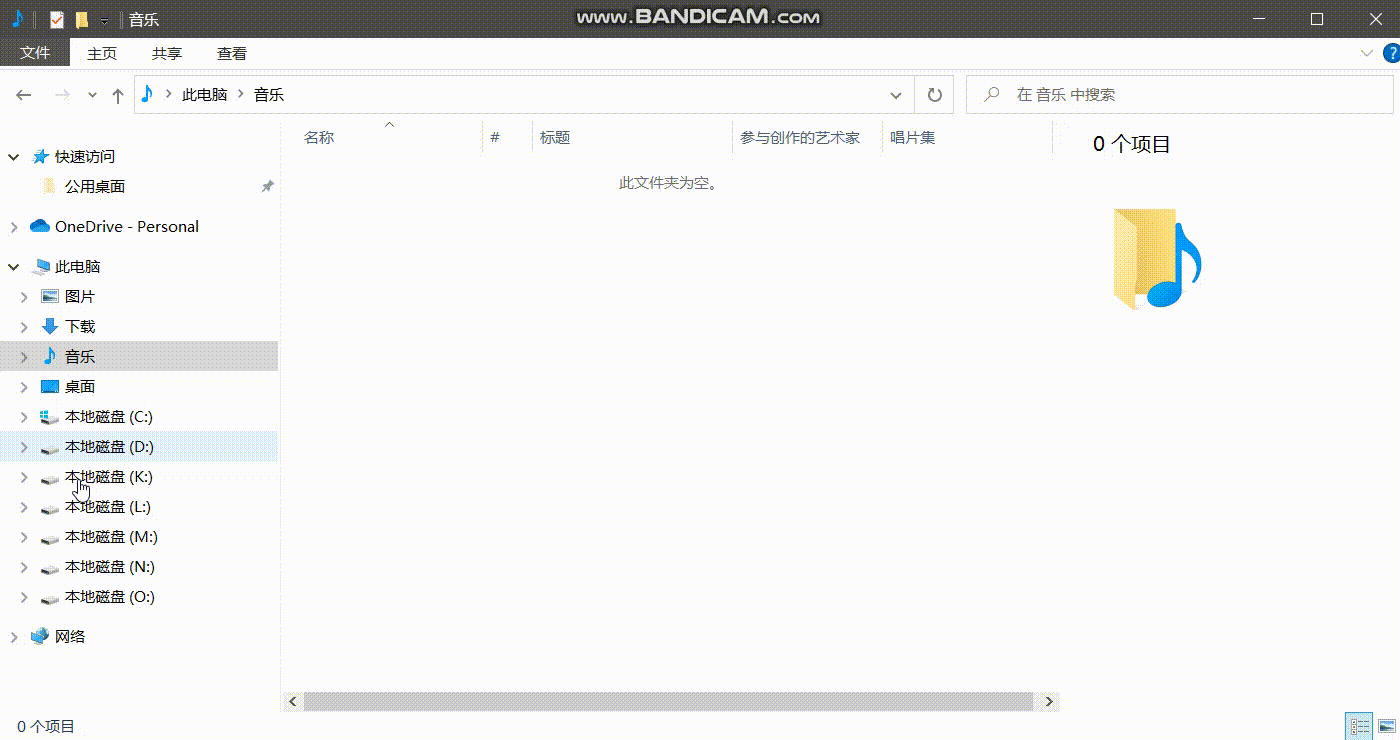
Task: Switch to the 查看 ribbon tab
Action: 232,53
